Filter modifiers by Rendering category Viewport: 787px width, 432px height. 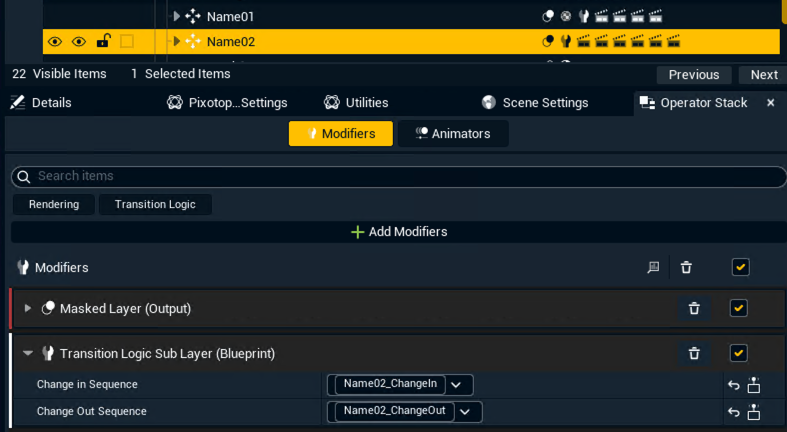pos(54,204)
